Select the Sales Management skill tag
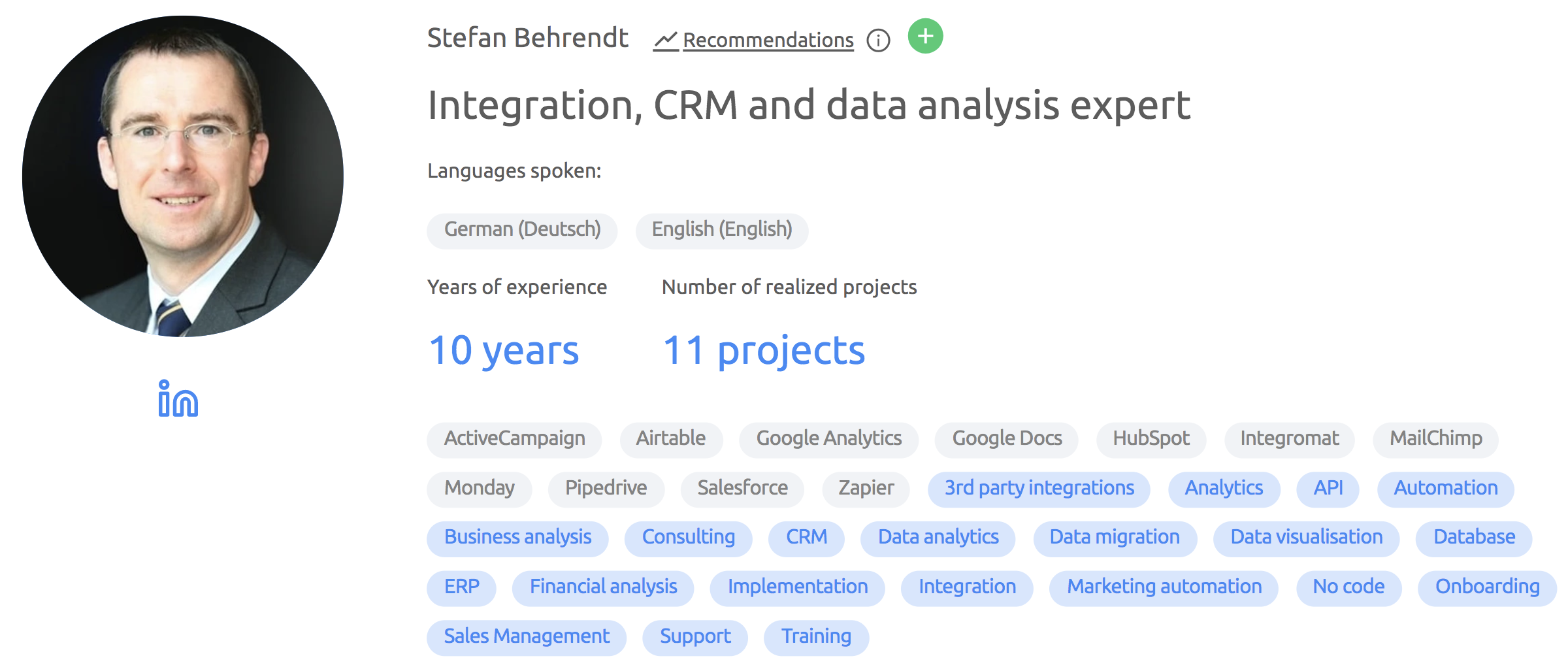The image size is (1568, 669). (527, 636)
